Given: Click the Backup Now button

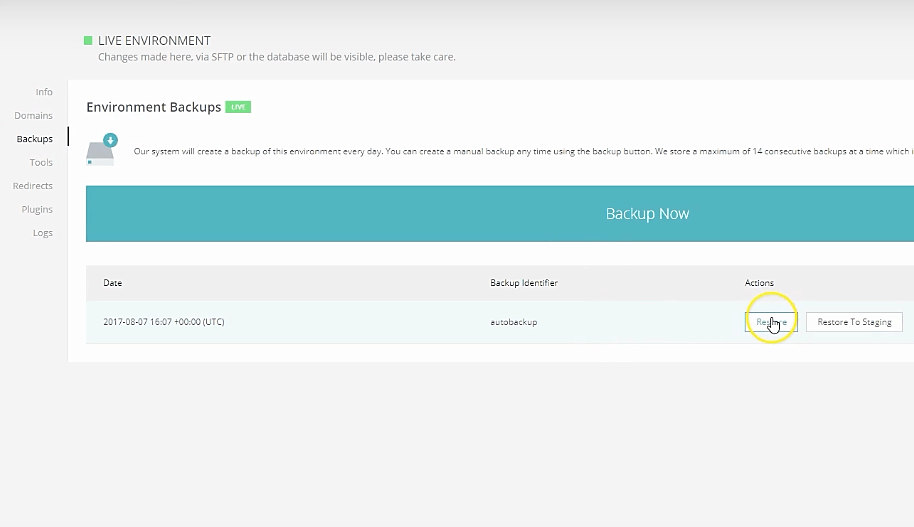Looking at the screenshot, I should tap(500, 213).
